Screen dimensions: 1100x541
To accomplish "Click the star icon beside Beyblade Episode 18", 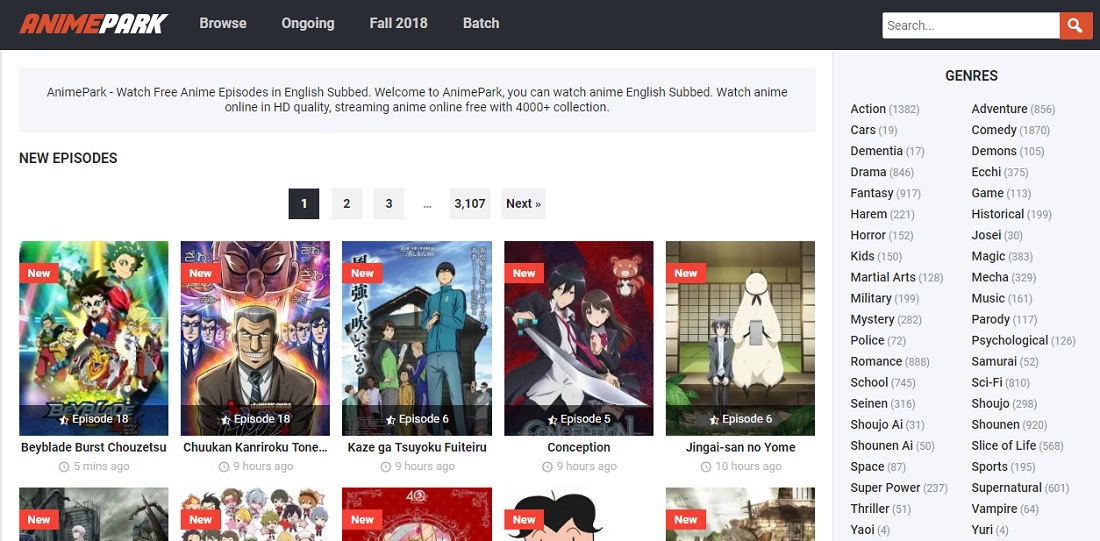I will click(x=65, y=420).
